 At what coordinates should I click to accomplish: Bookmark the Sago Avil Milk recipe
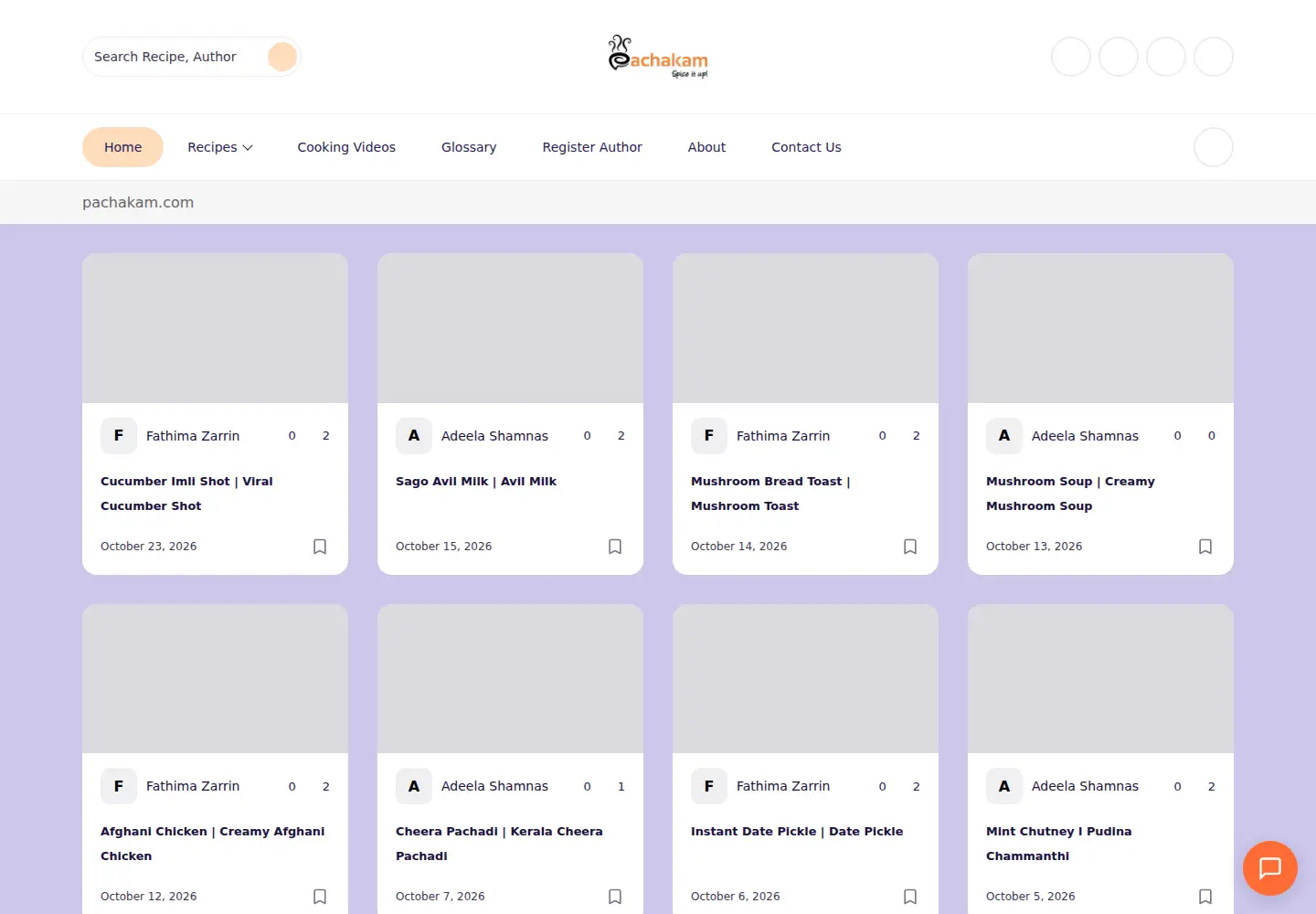pyautogui.click(x=615, y=547)
